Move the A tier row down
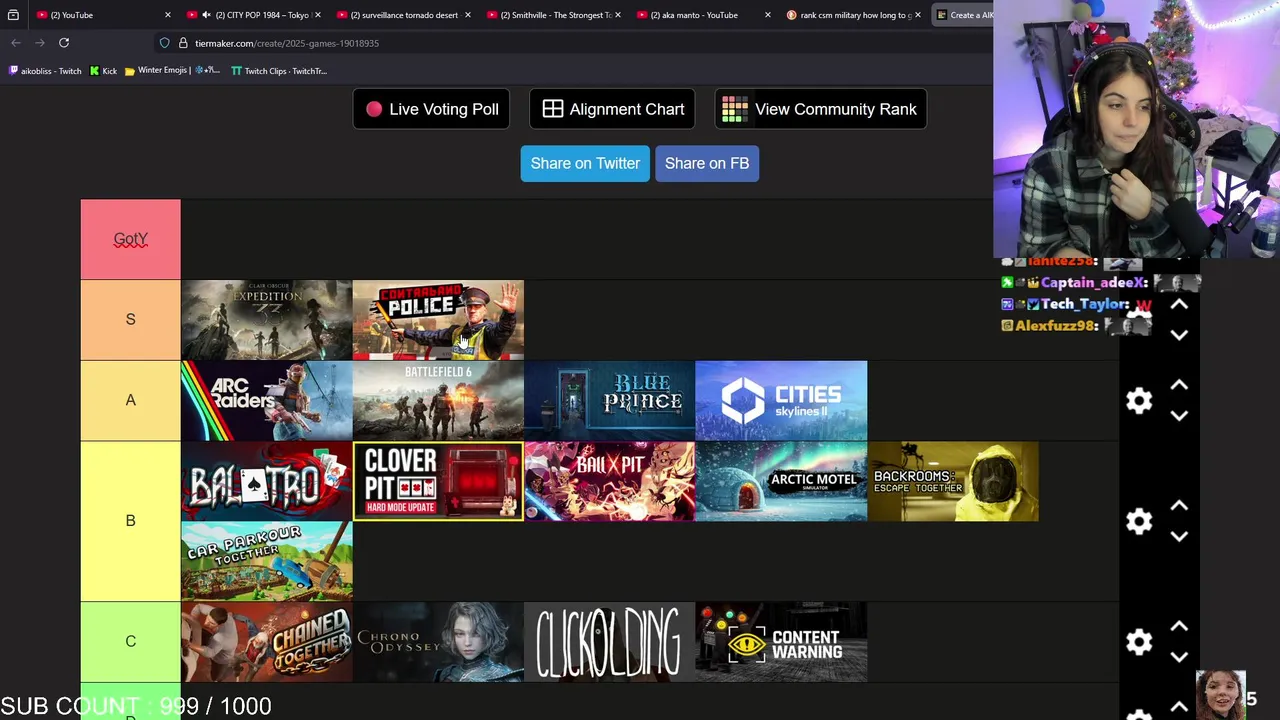 (x=1179, y=416)
